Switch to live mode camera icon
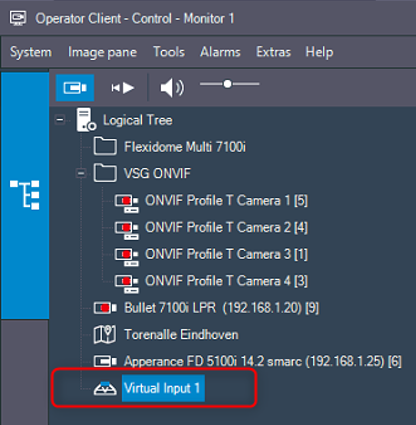 (x=75, y=88)
